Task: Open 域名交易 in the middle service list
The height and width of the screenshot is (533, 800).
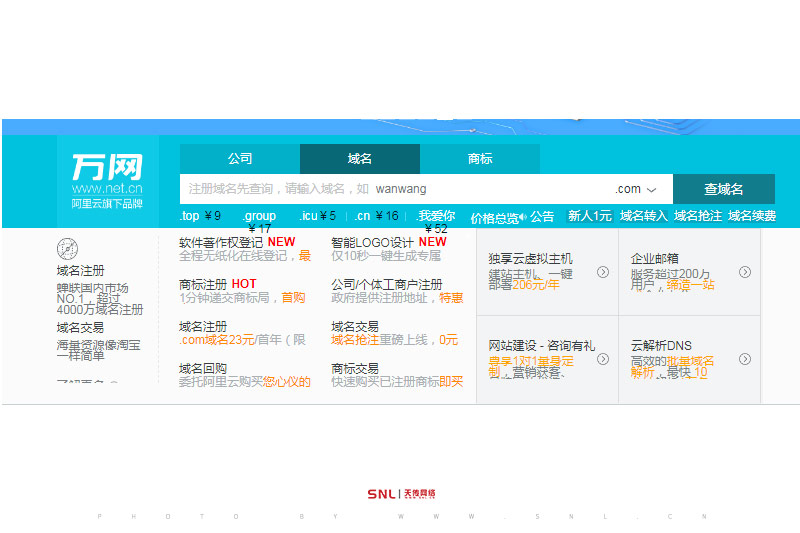Action: click(355, 326)
